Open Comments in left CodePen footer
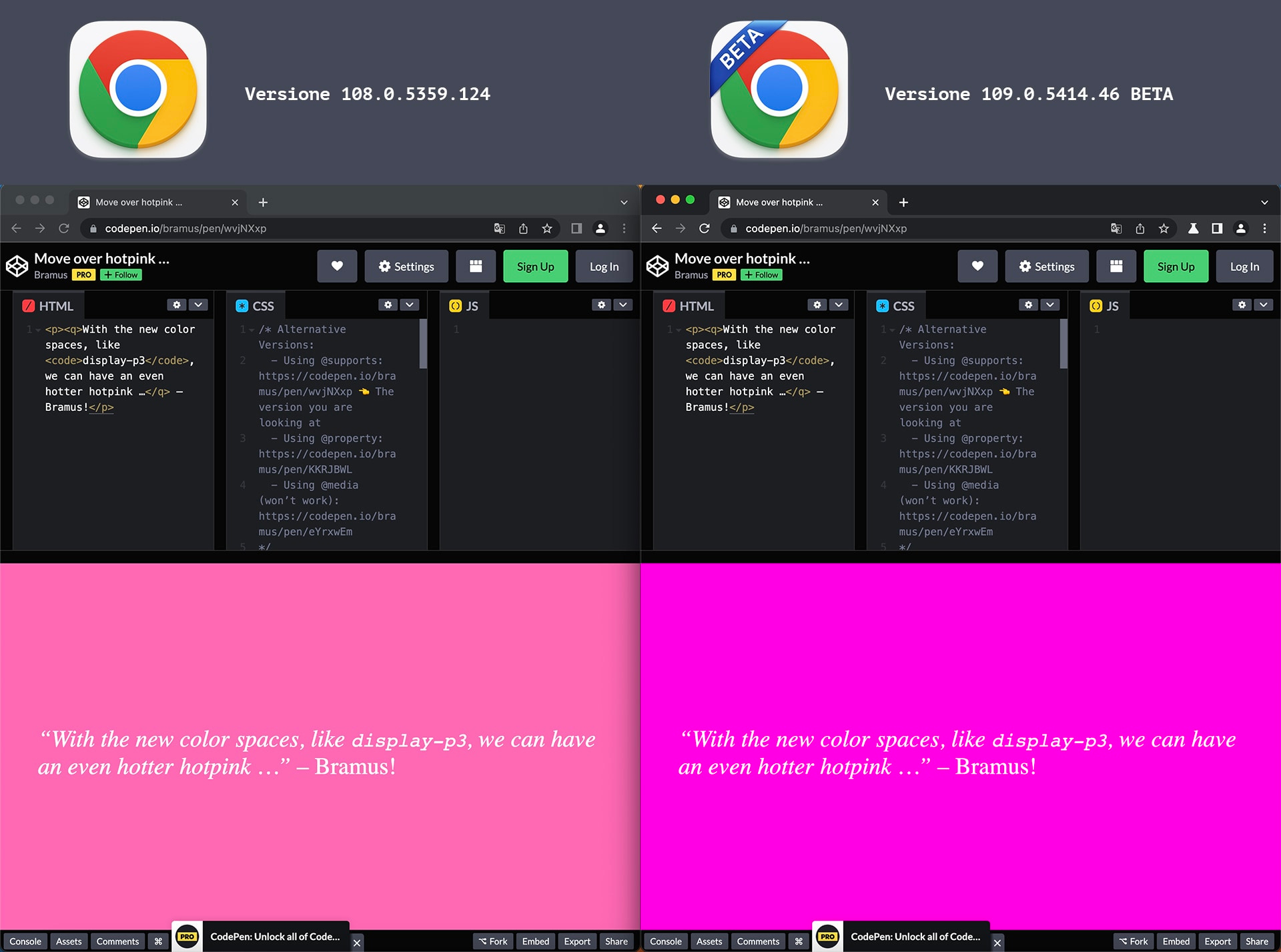This screenshot has height=952, width=1281. 117,941
